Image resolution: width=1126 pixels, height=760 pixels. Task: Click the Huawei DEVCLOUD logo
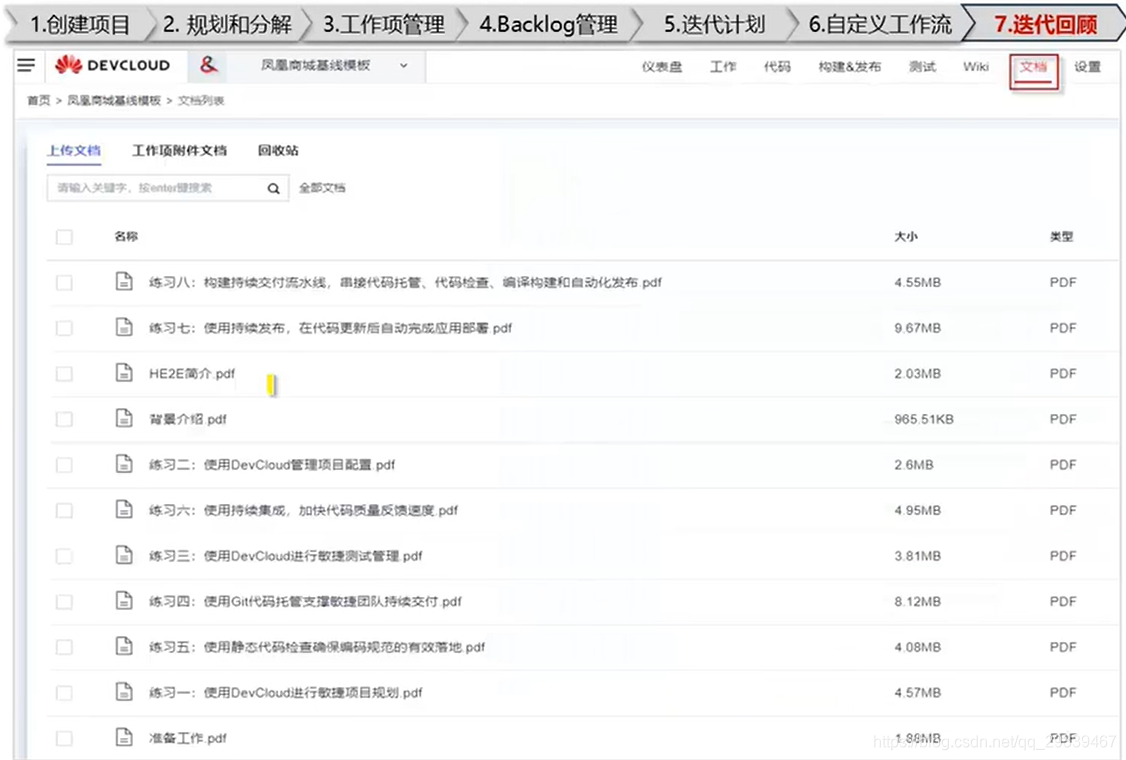coord(113,65)
